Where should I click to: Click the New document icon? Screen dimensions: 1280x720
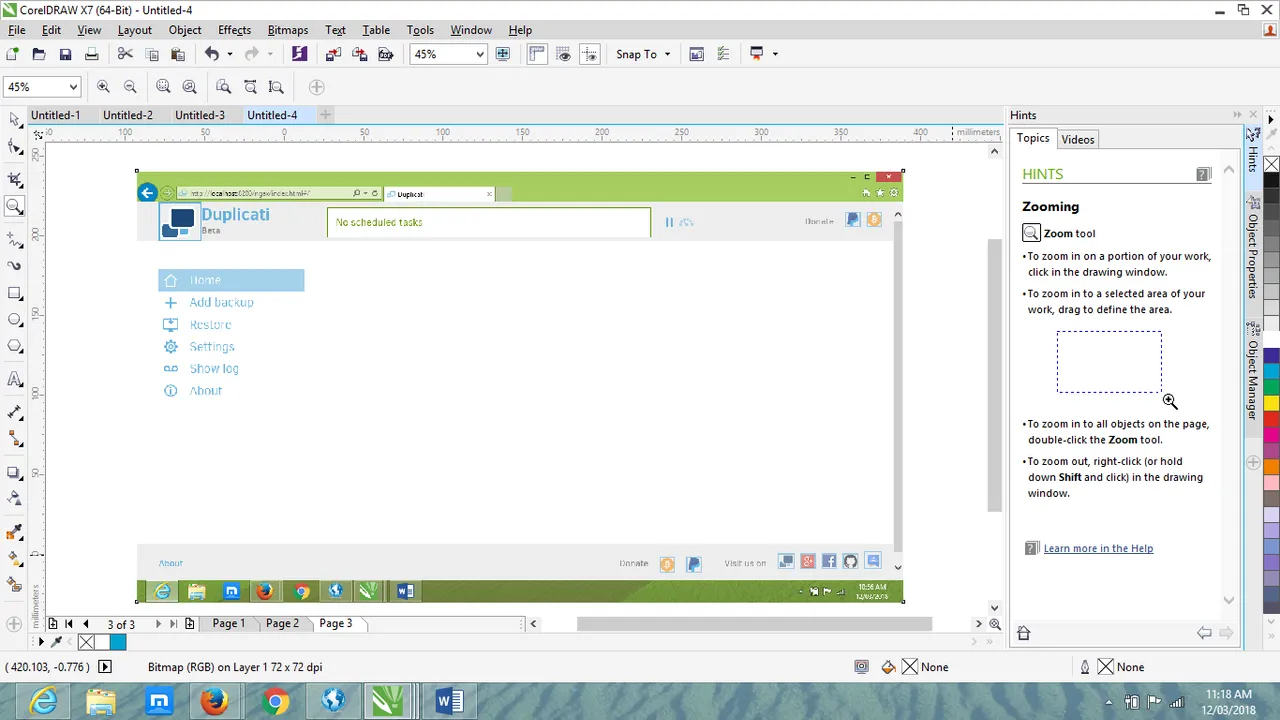[13, 54]
